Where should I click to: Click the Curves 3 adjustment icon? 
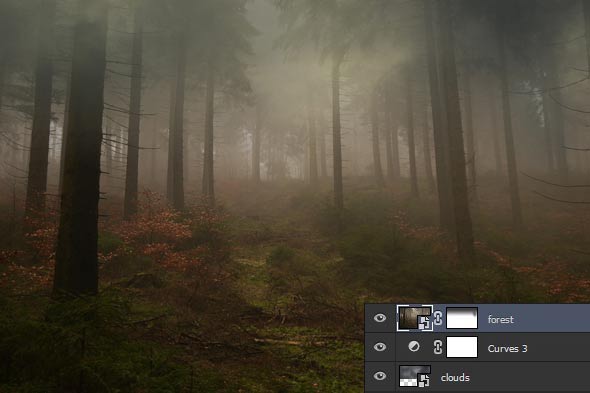[x=414, y=346]
